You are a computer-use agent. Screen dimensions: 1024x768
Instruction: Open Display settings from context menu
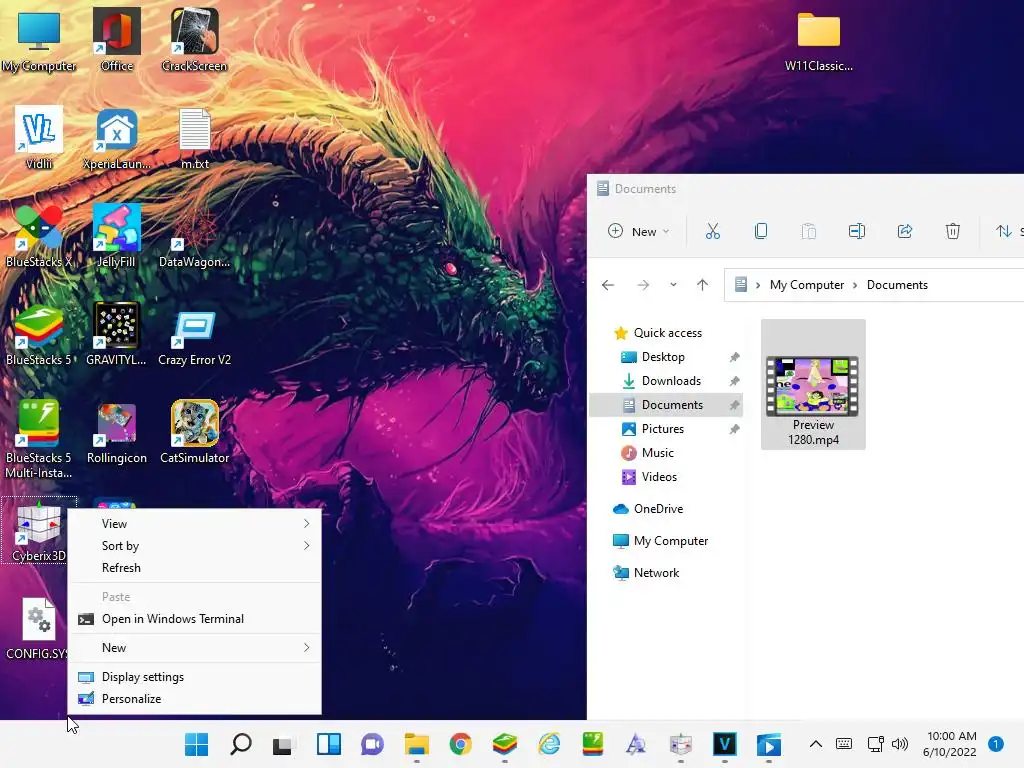coord(195,677)
